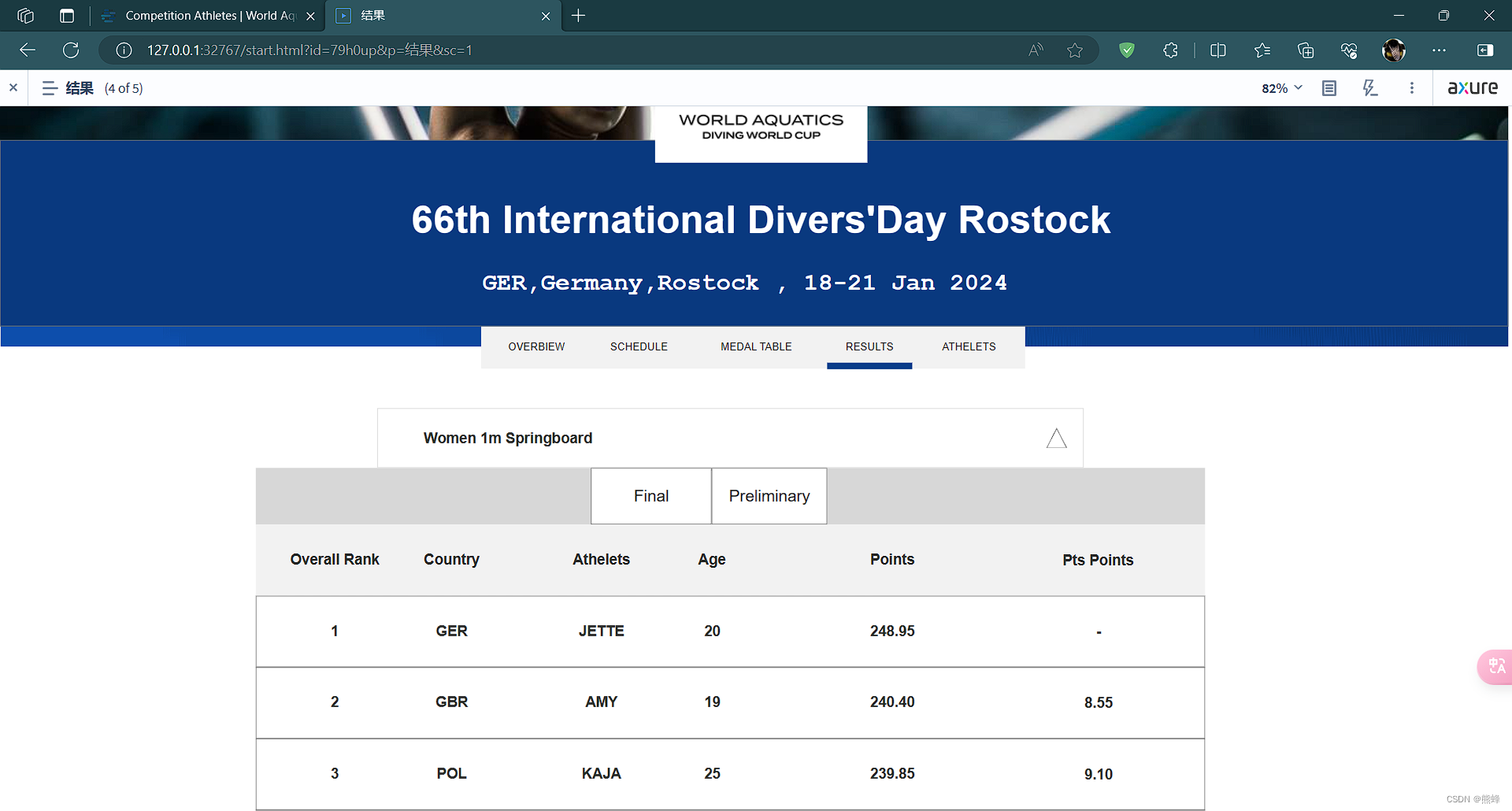Go to the MEDAL TABLE tab
Screen dimensions: 1512x811
tap(756, 346)
